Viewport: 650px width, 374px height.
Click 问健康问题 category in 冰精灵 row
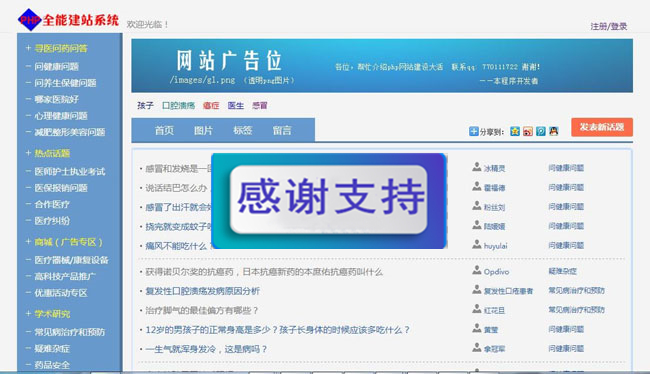tap(566, 168)
